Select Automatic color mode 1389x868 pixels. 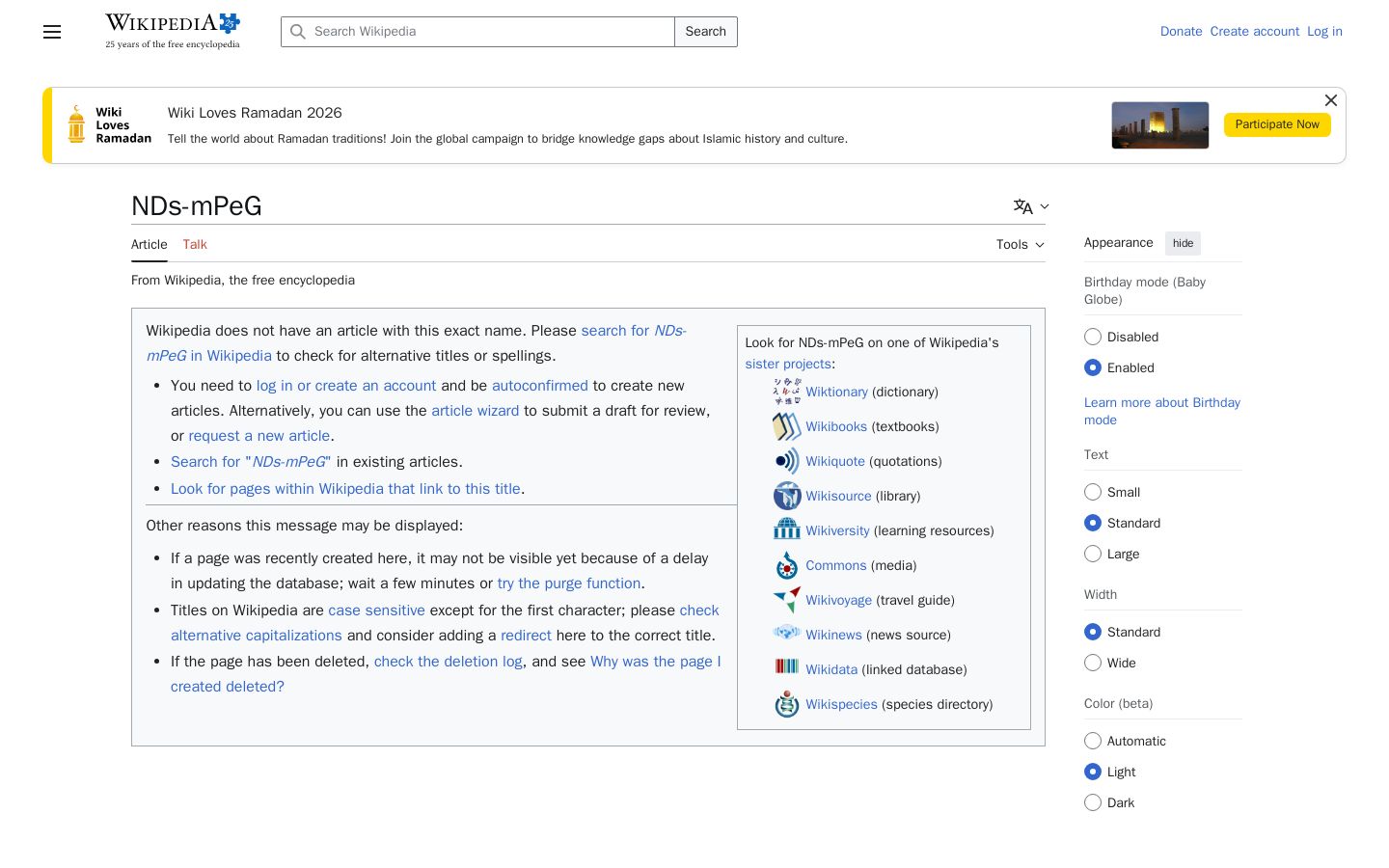point(1093,741)
